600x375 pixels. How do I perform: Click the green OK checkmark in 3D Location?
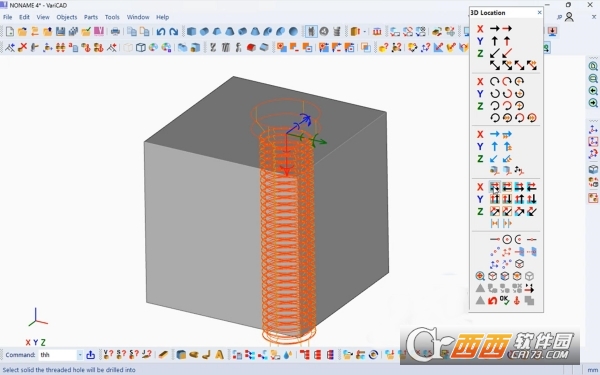point(505,300)
